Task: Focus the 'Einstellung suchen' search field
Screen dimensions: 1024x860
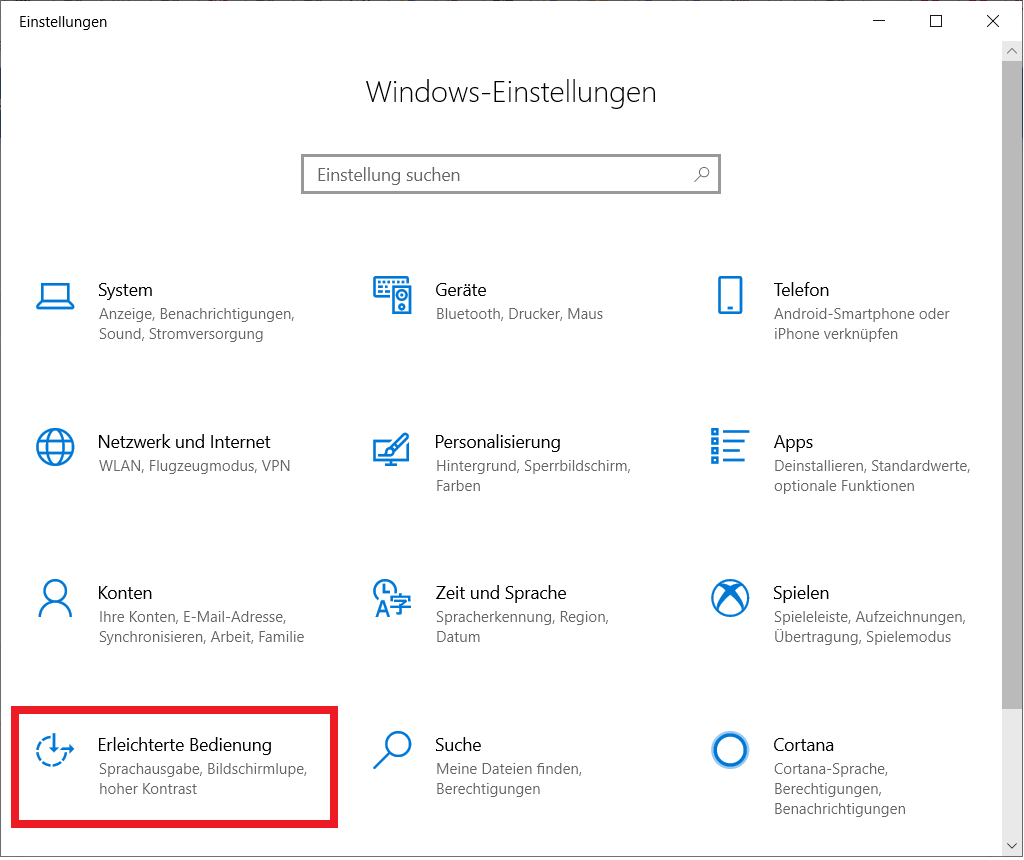Action: (x=511, y=174)
